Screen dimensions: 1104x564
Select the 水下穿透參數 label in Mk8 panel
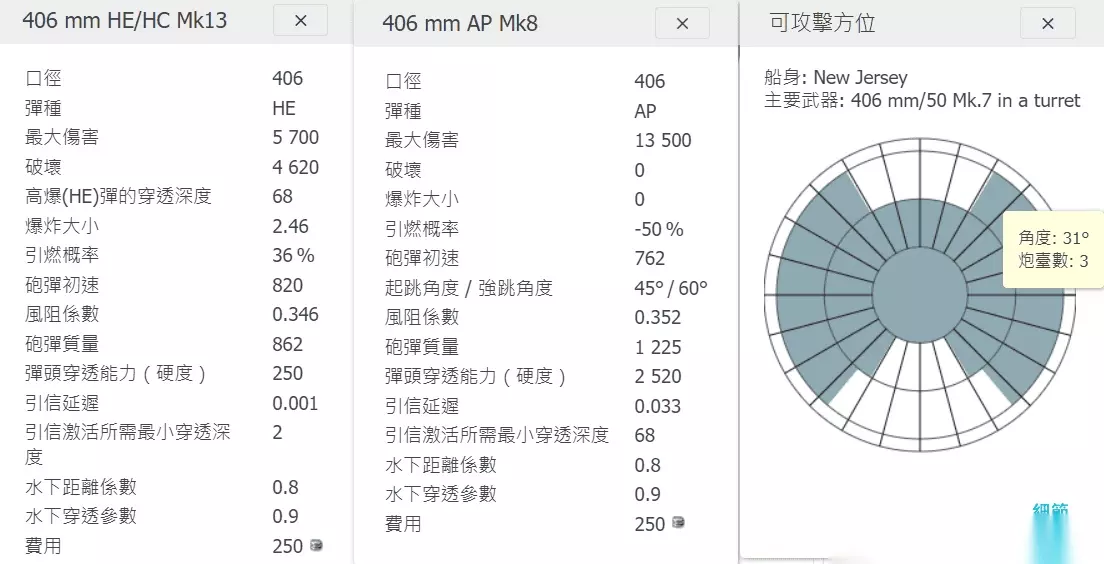[x=441, y=494]
